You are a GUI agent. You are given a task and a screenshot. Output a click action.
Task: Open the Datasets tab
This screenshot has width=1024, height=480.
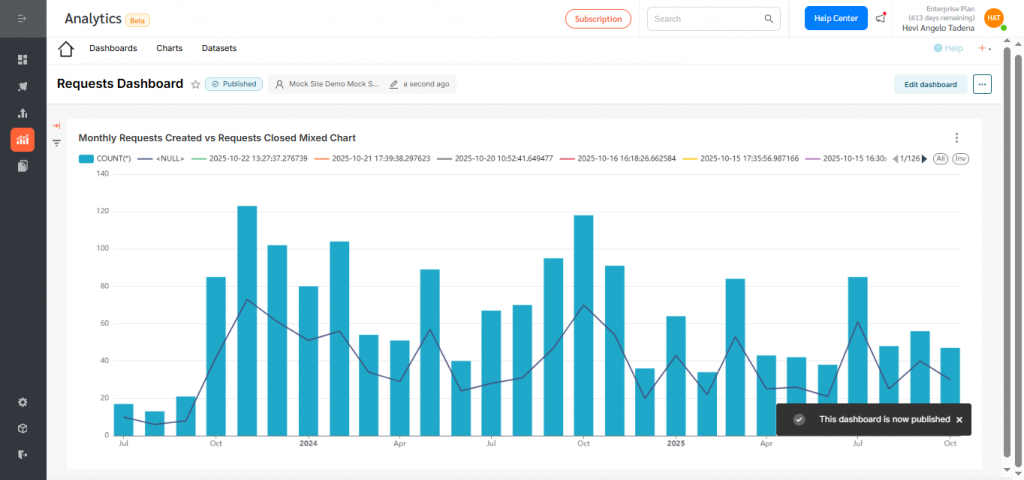(219, 48)
